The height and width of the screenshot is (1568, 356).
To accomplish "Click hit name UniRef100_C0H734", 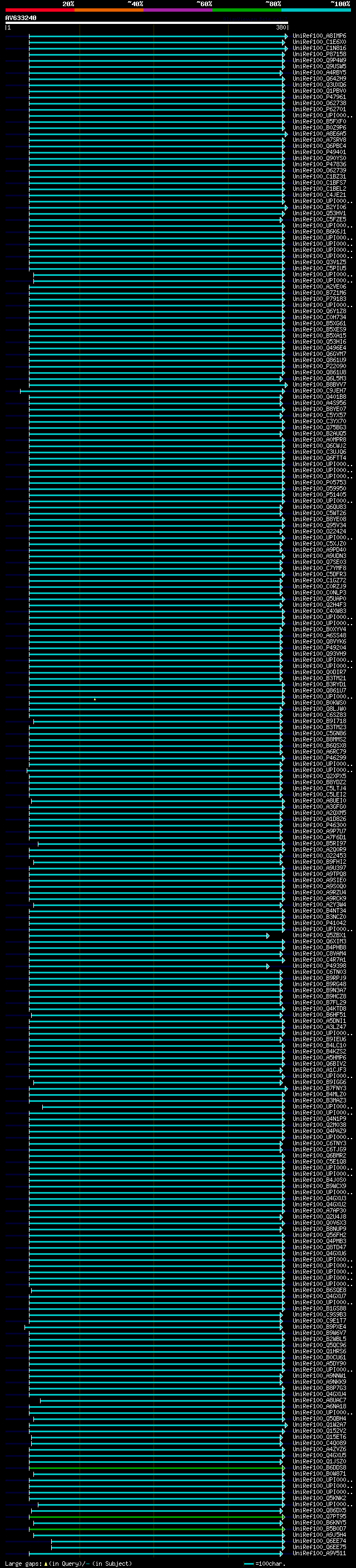I will point(319,317).
